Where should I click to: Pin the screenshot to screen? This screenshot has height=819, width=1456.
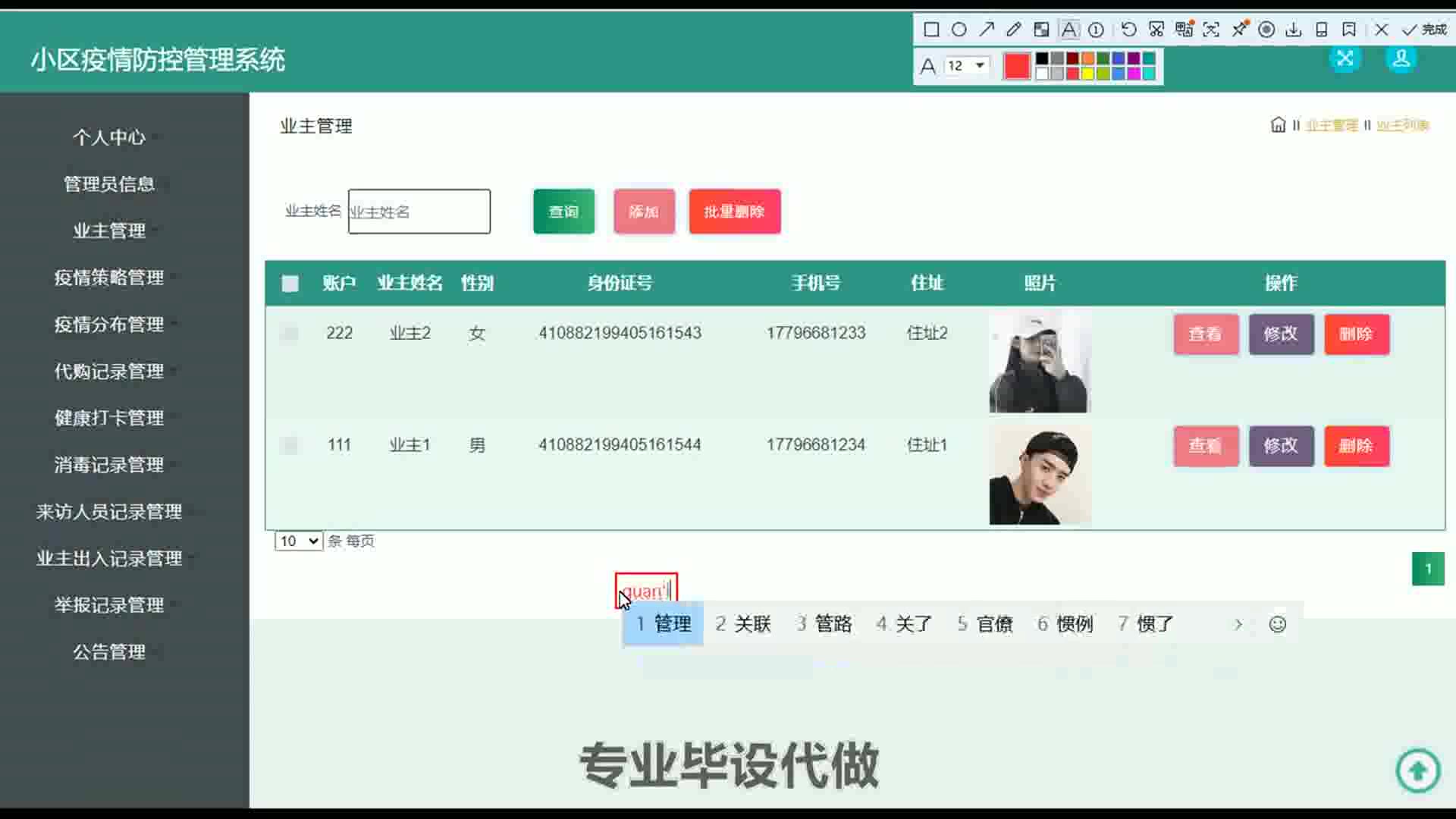pos(1239,30)
